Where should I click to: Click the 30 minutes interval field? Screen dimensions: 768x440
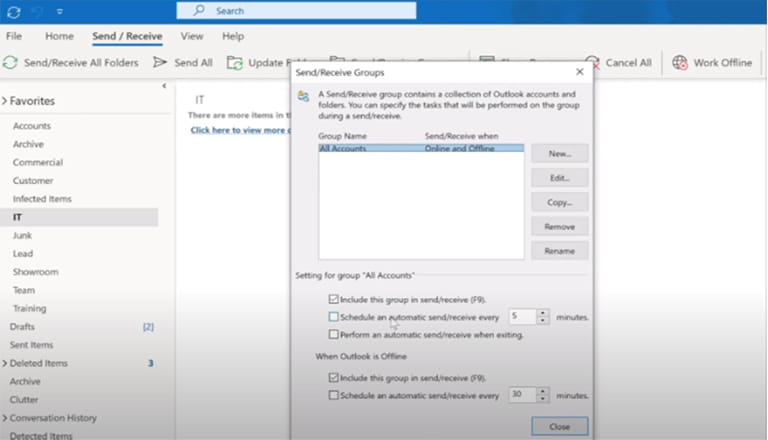[x=523, y=394]
